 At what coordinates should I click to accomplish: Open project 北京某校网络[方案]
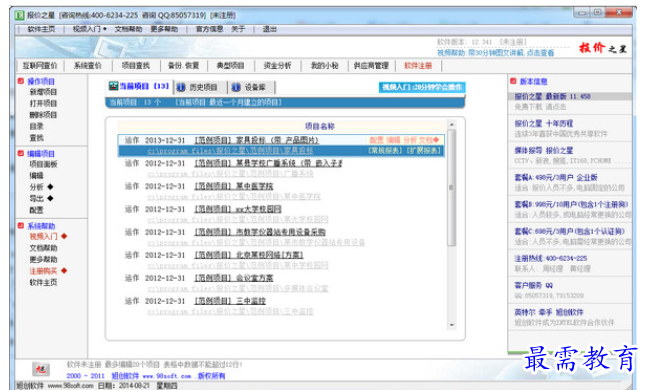click(x=249, y=255)
